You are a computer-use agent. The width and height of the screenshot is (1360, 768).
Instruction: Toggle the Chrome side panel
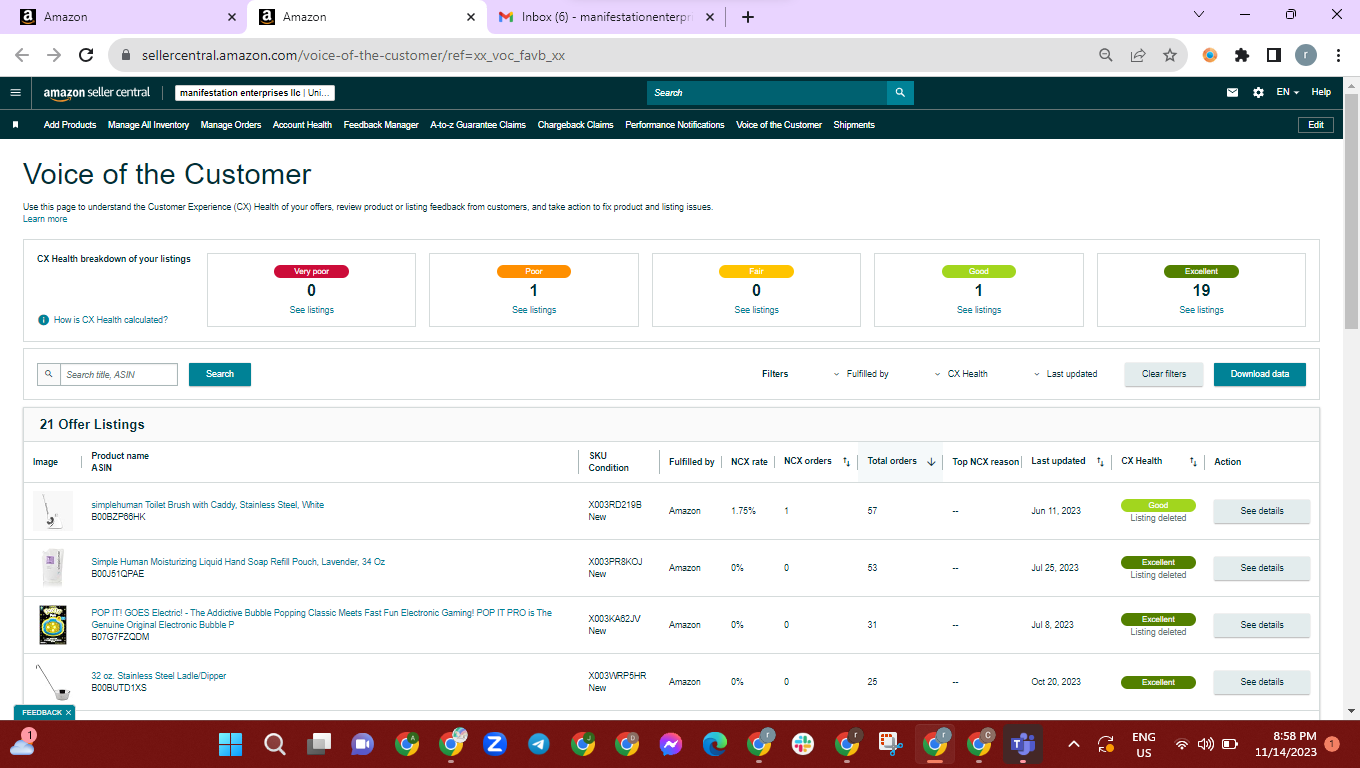[x=1274, y=55]
